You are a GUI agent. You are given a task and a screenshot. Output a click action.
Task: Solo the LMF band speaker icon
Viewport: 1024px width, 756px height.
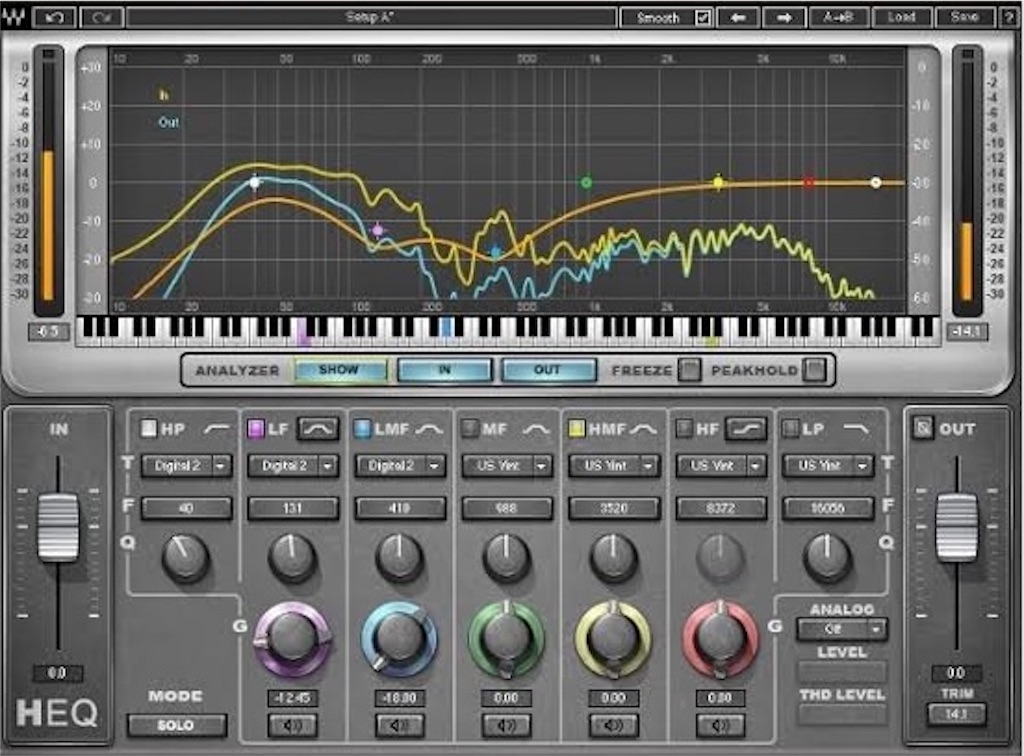point(399,725)
